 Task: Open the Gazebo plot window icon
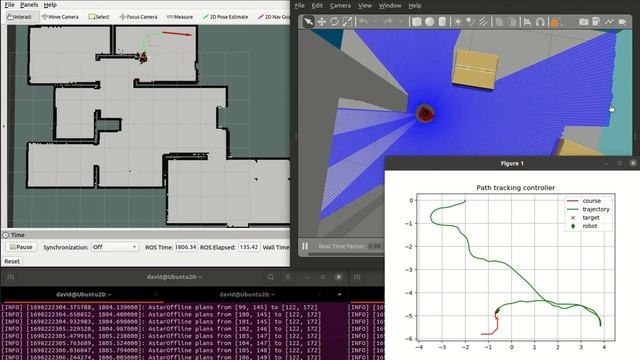(x=609, y=22)
